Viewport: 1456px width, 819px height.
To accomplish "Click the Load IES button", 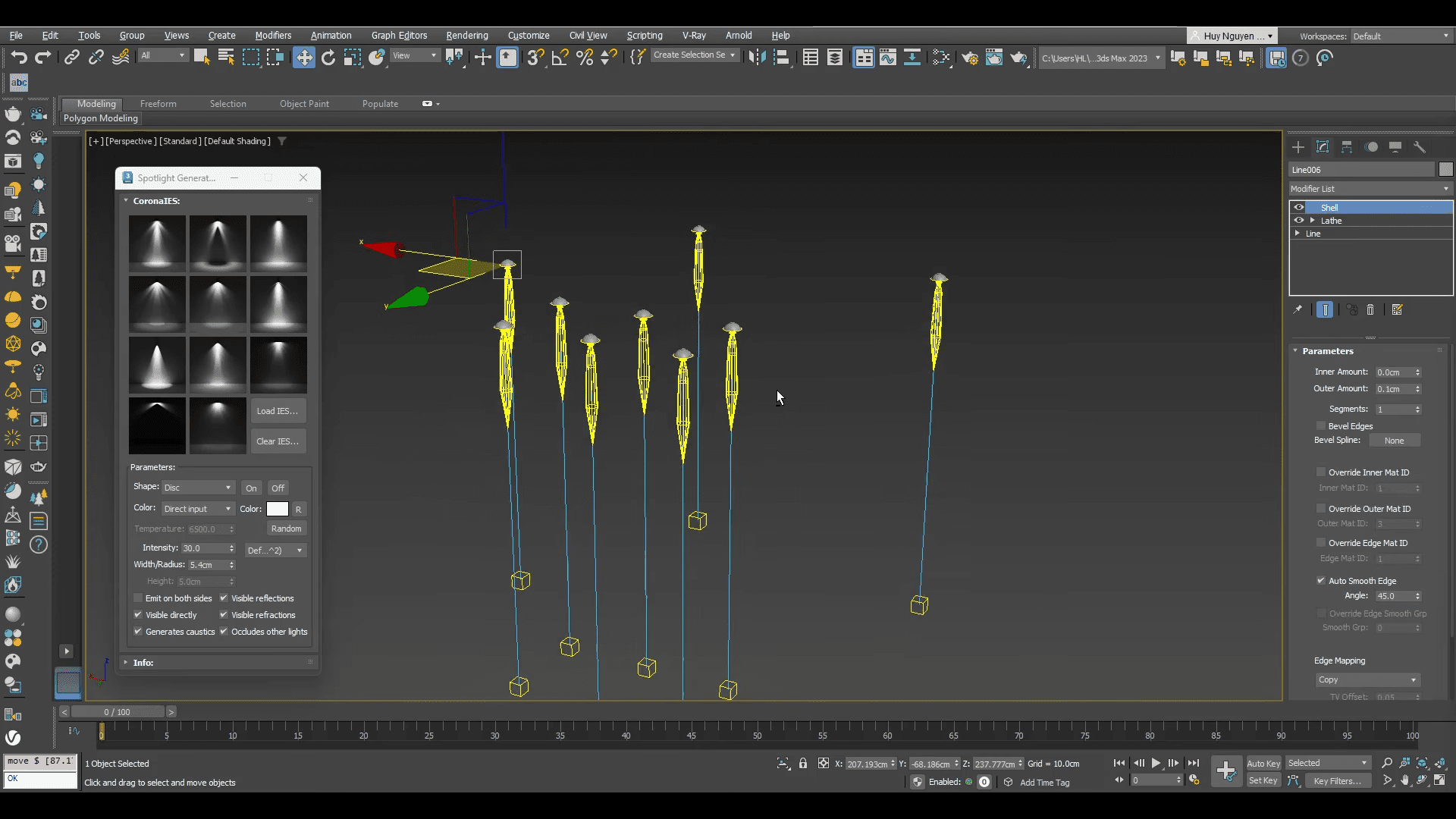I will pos(277,410).
